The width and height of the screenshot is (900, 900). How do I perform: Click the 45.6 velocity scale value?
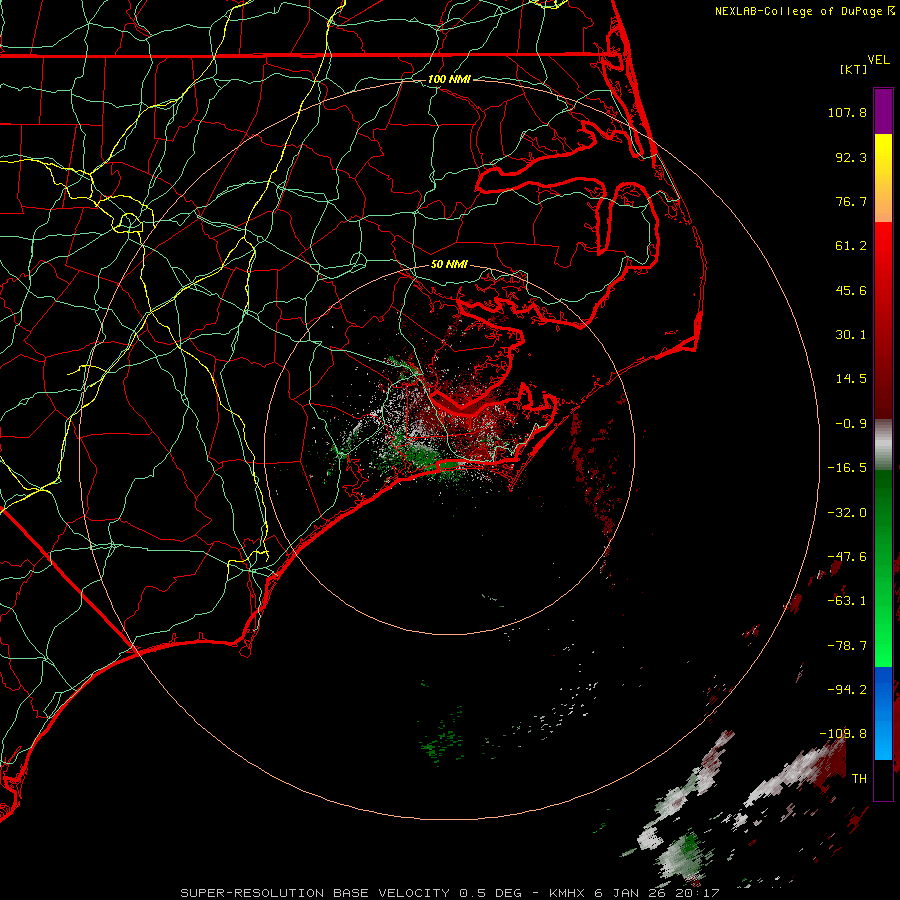[x=851, y=290]
